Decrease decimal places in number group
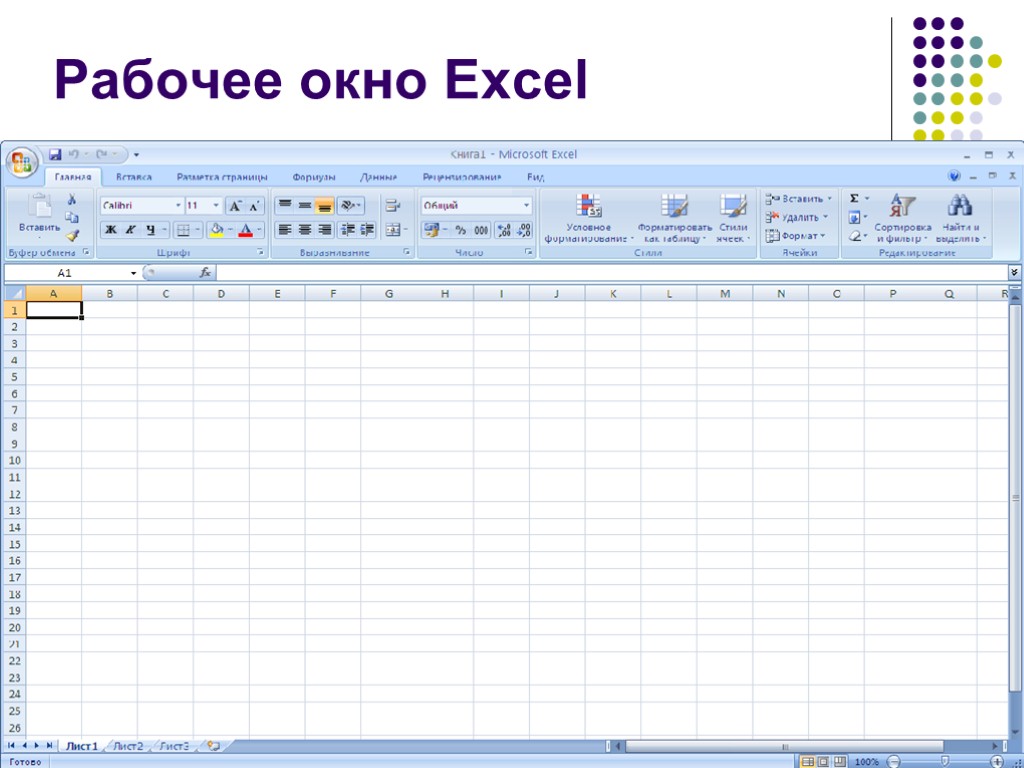Screen dimensions: 1024x768 tap(524, 229)
